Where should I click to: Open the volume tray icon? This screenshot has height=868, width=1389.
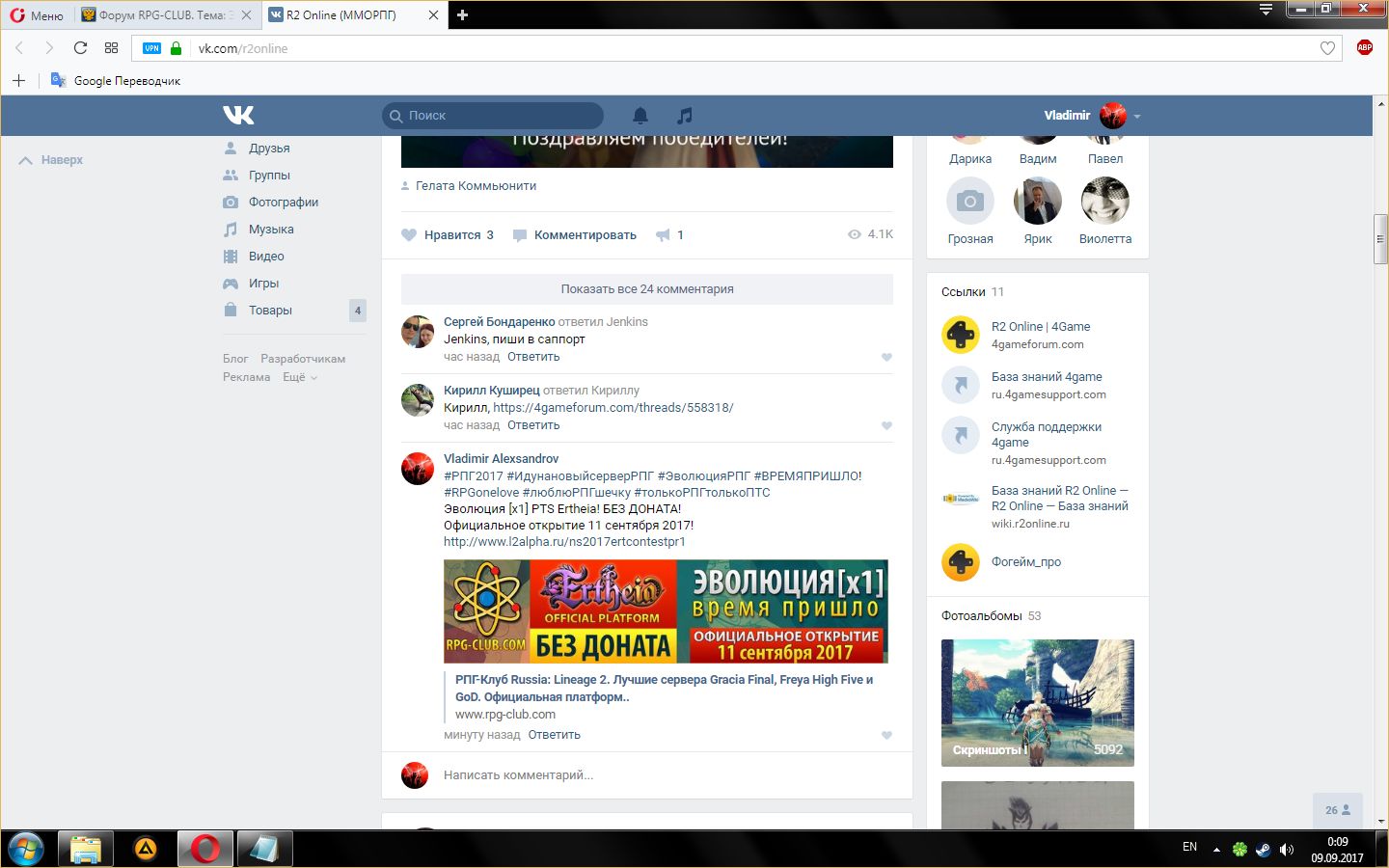pyautogui.click(x=1286, y=850)
